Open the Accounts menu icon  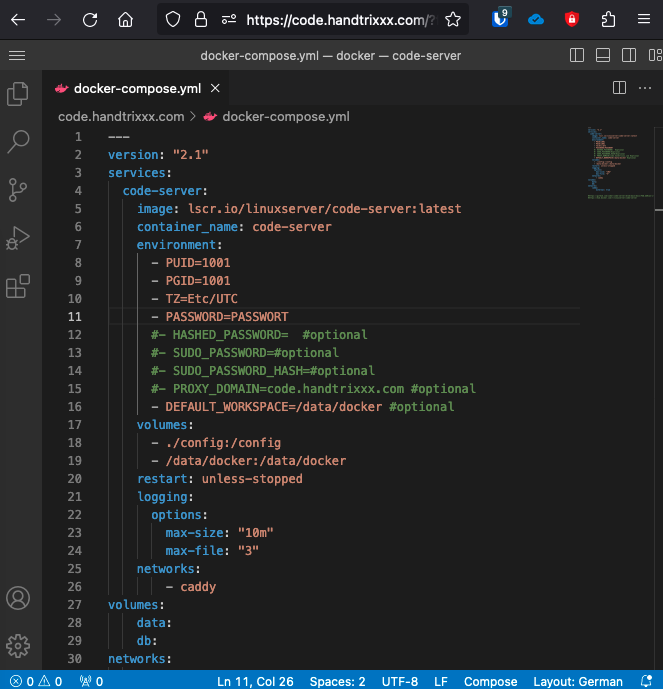tap(18, 598)
